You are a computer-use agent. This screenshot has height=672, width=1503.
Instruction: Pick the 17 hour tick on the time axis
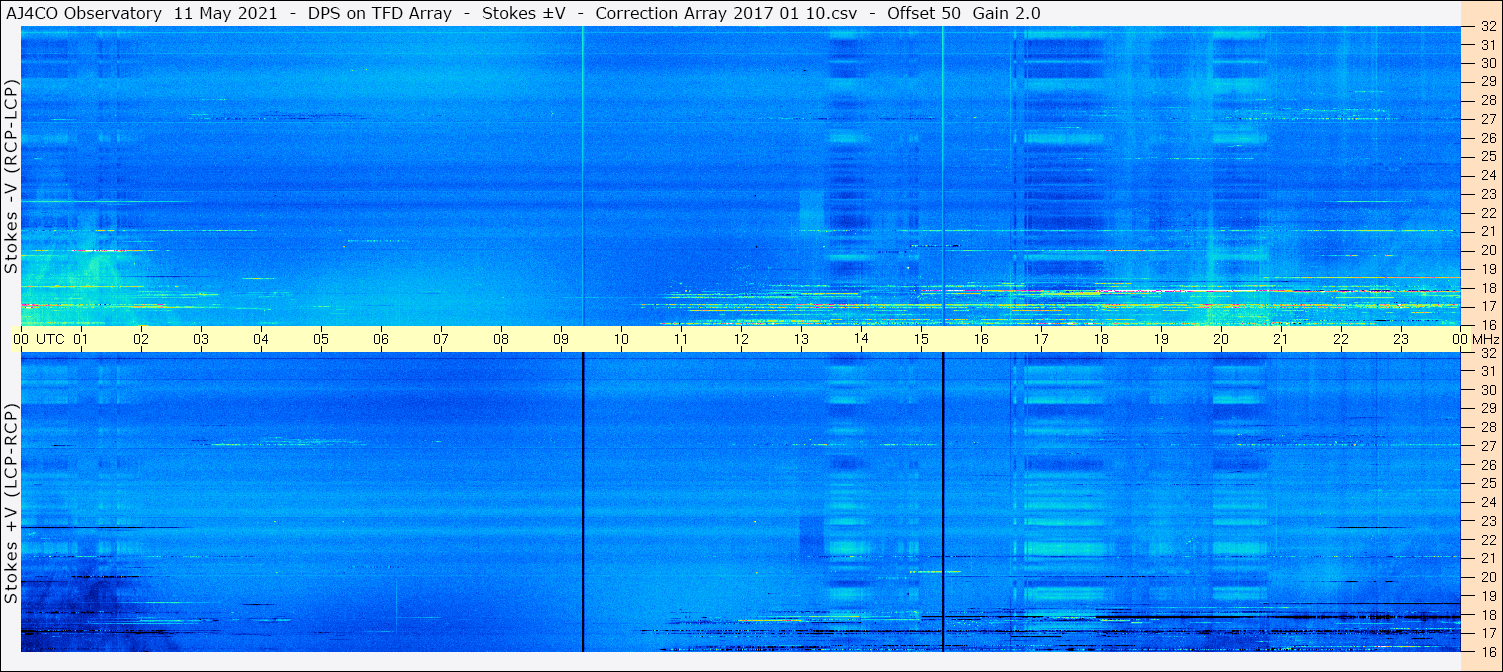click(1041, 339)
